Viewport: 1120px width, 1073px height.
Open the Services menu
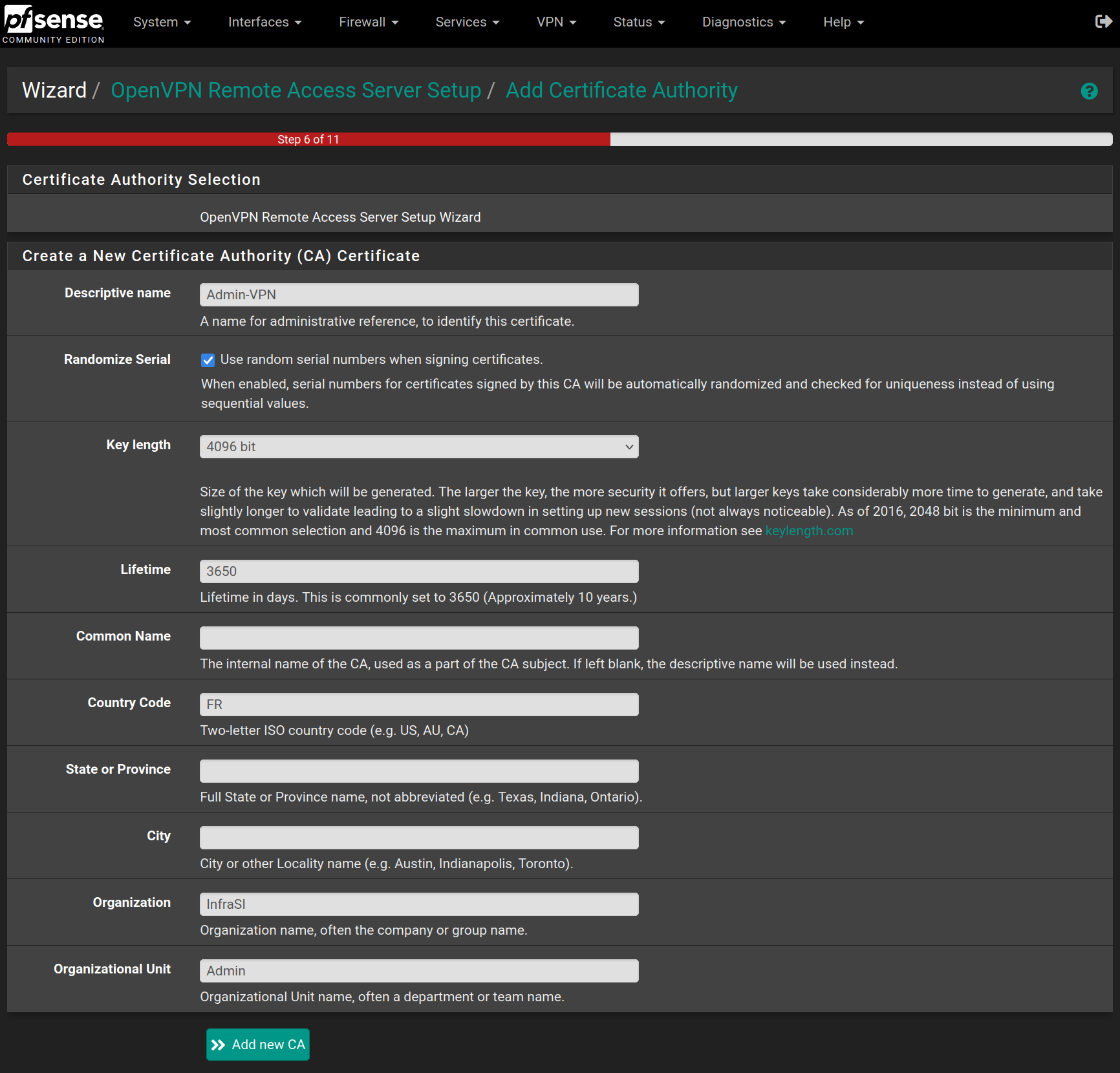pyautogui.click(x=467, y=22)
